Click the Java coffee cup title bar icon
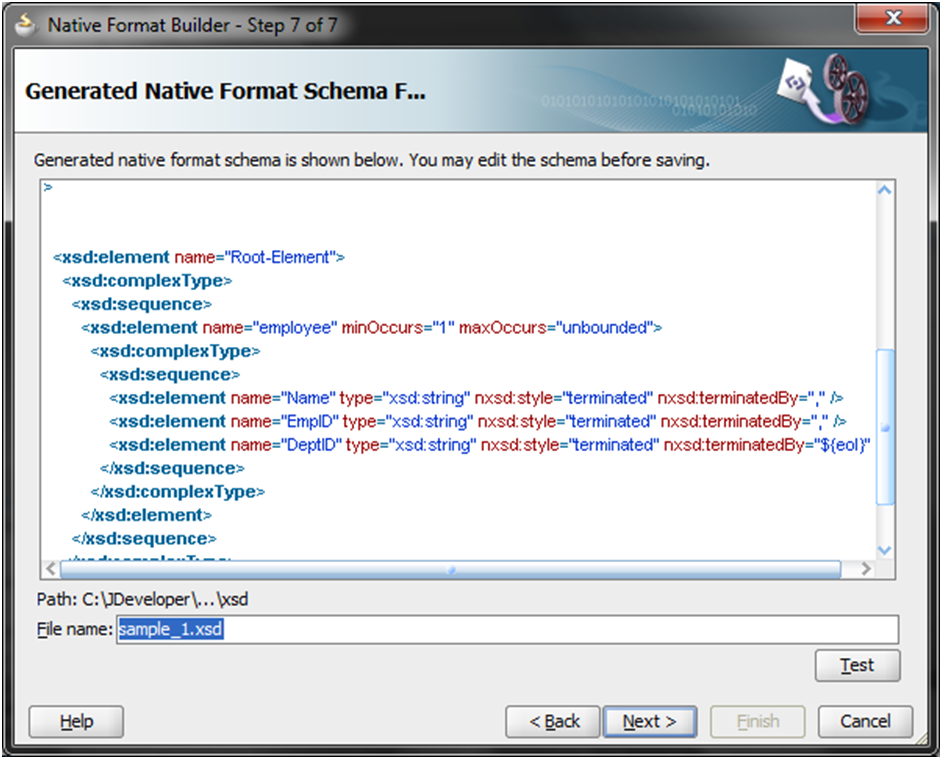The height and width of the screenshot is (759, 942). point(25,22)
